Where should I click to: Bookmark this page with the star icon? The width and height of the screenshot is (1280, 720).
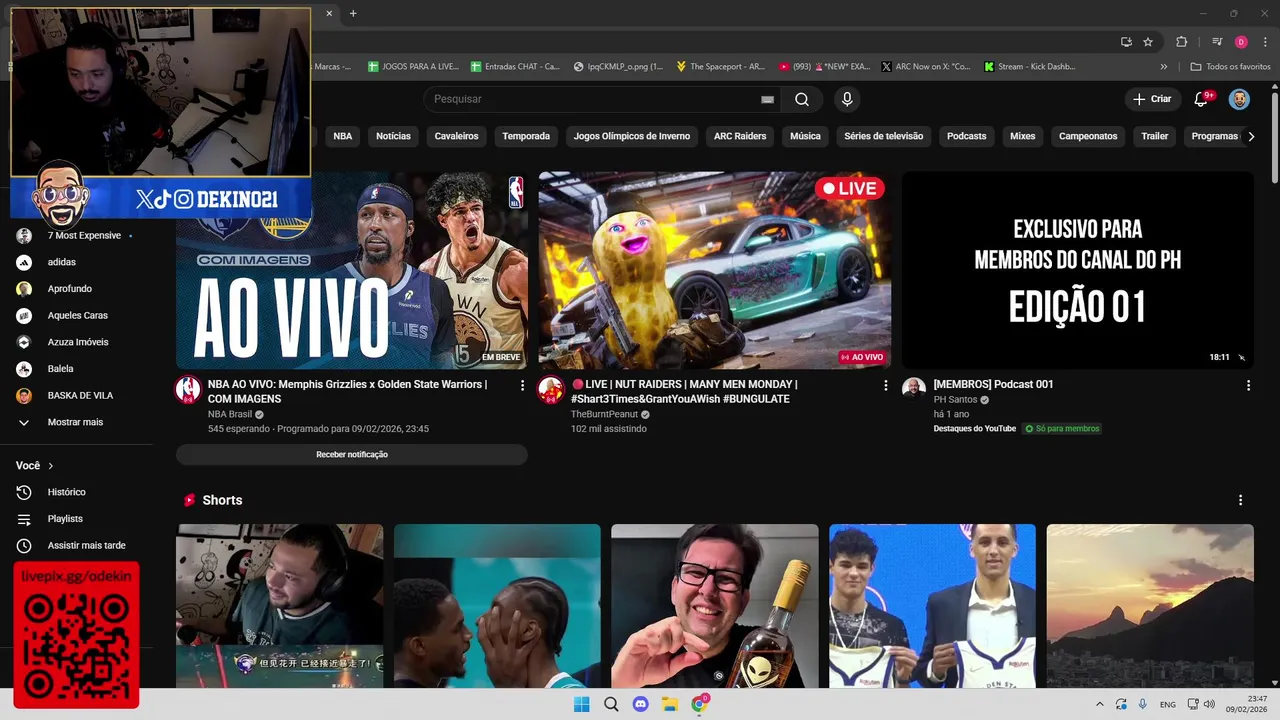tap(1148, 42)
